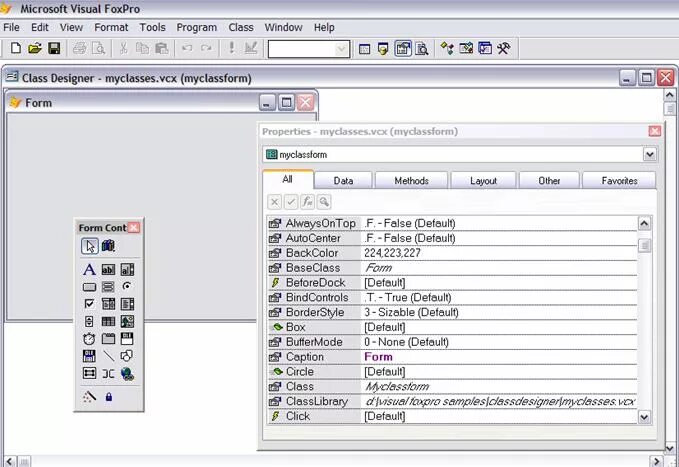Viewport: 679px width, 467px height.
Task: Toggle the Builder Lock wand button
Action: coord(90,396)
